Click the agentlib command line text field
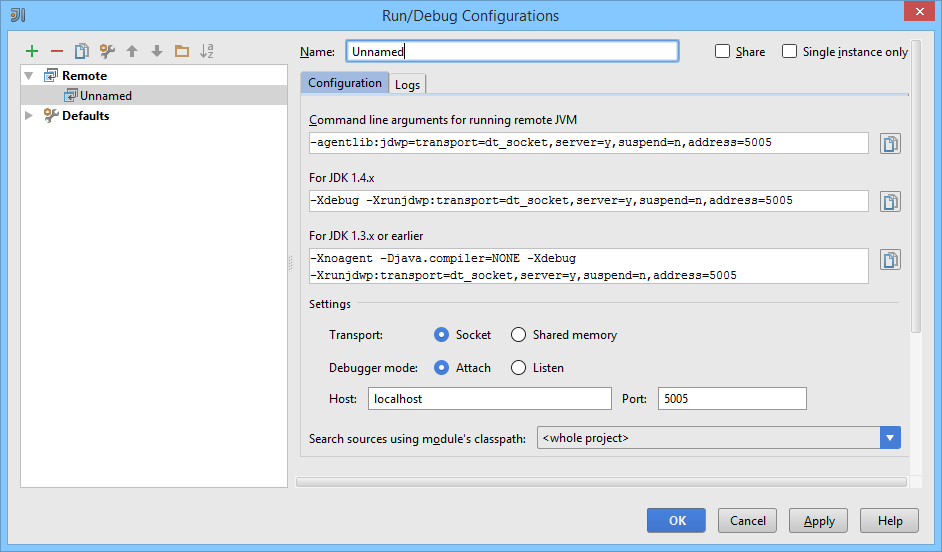 tap(589, 143)
